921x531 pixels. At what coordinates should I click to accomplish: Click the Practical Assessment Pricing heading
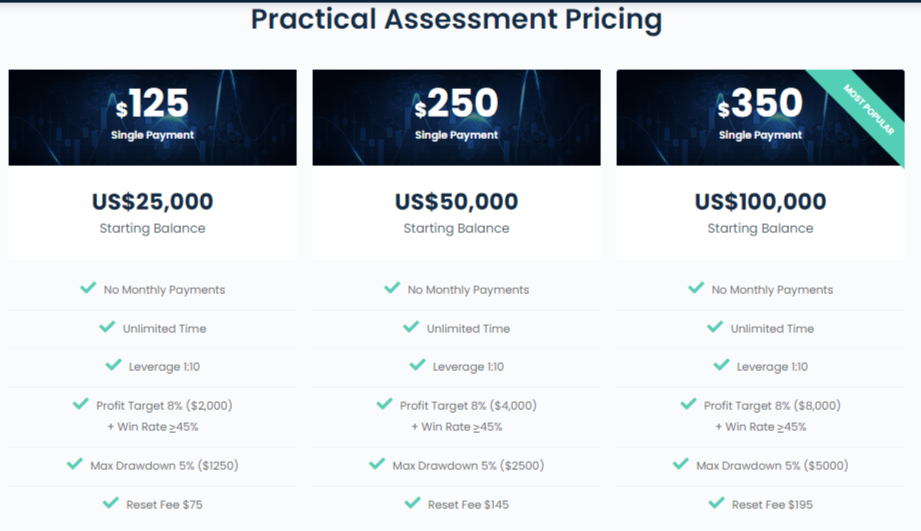(456, 19)
